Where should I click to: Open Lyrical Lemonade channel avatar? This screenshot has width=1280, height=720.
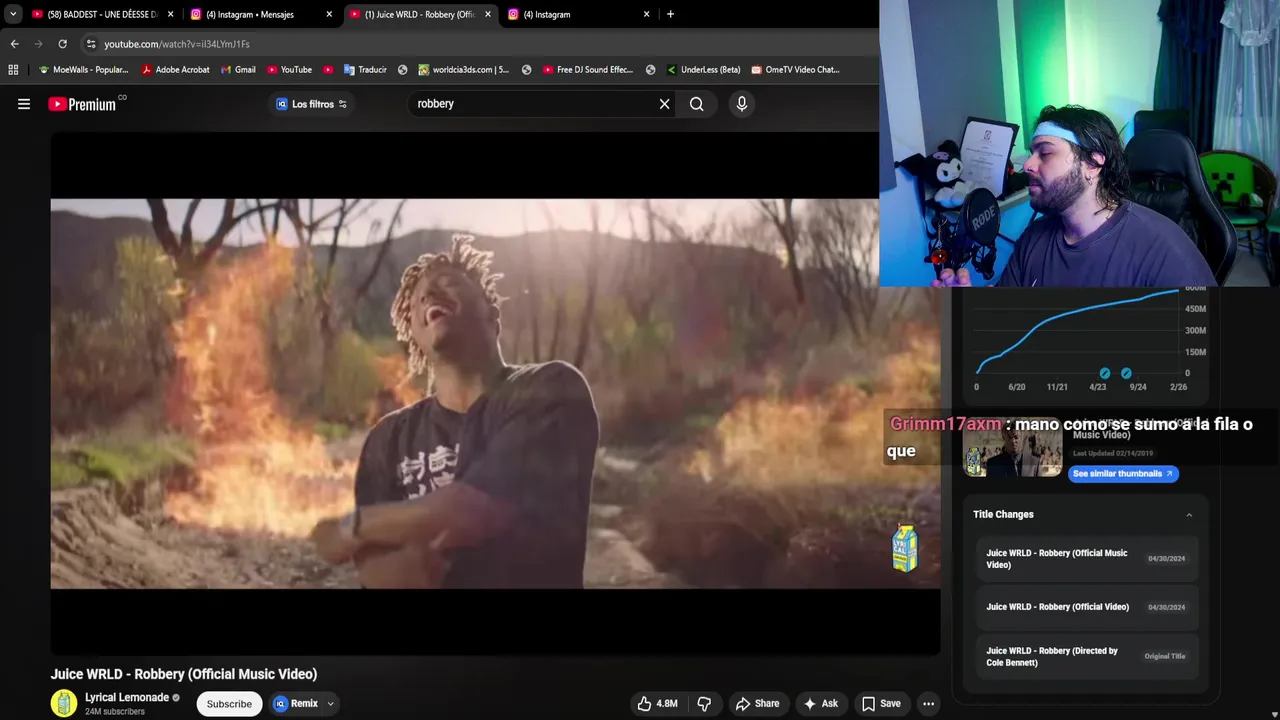pos(64,703)
